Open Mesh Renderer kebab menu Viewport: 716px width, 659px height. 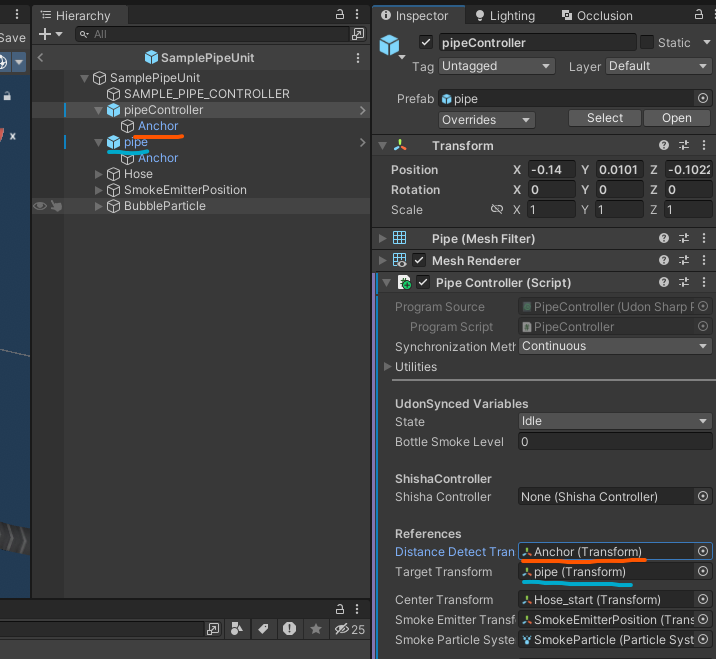point(704,260)
